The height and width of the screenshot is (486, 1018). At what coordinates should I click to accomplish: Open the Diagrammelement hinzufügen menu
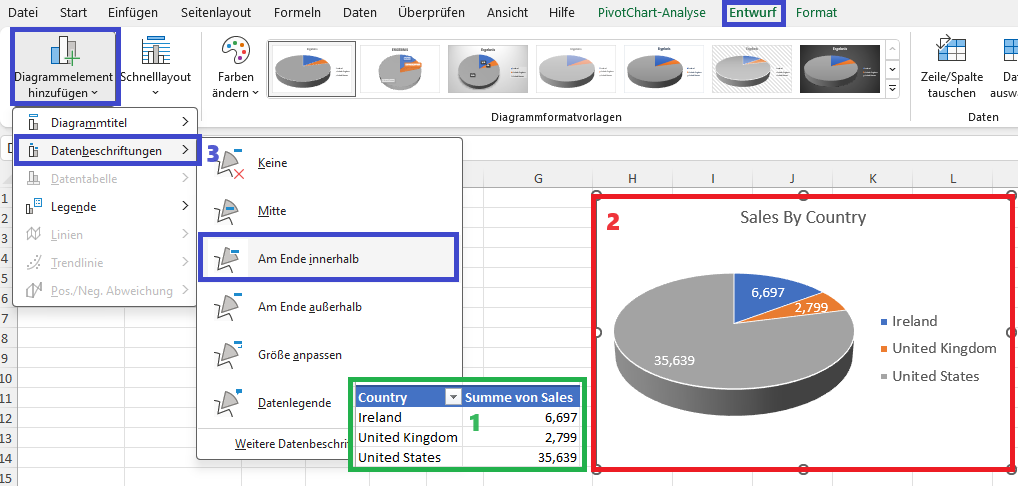(x=64, y=66)
